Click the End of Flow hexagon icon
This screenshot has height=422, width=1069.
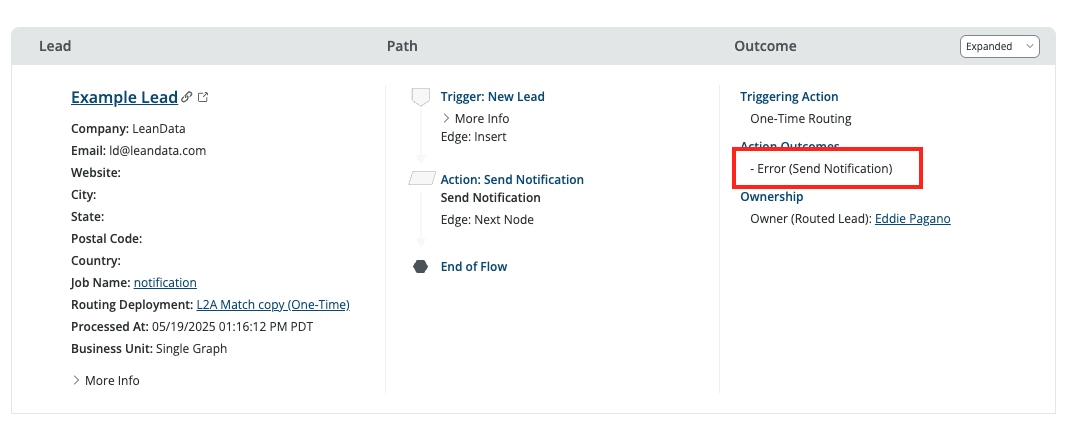coord(421,267)
